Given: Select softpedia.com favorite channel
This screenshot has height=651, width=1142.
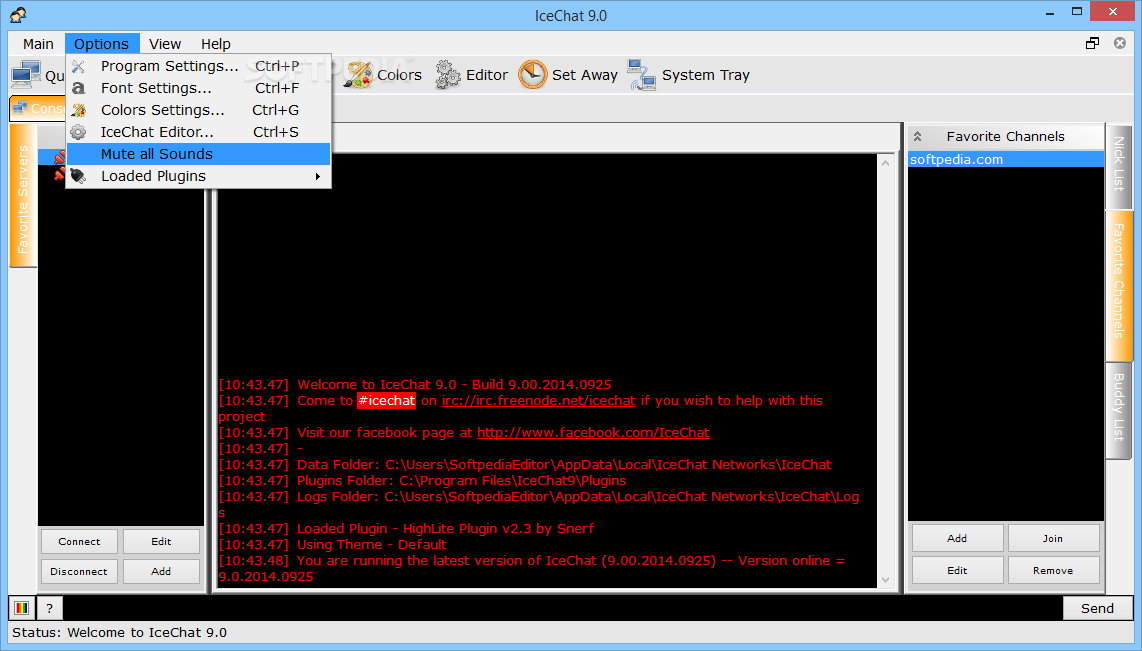Looking at the screenshot, I should 1006,159.
